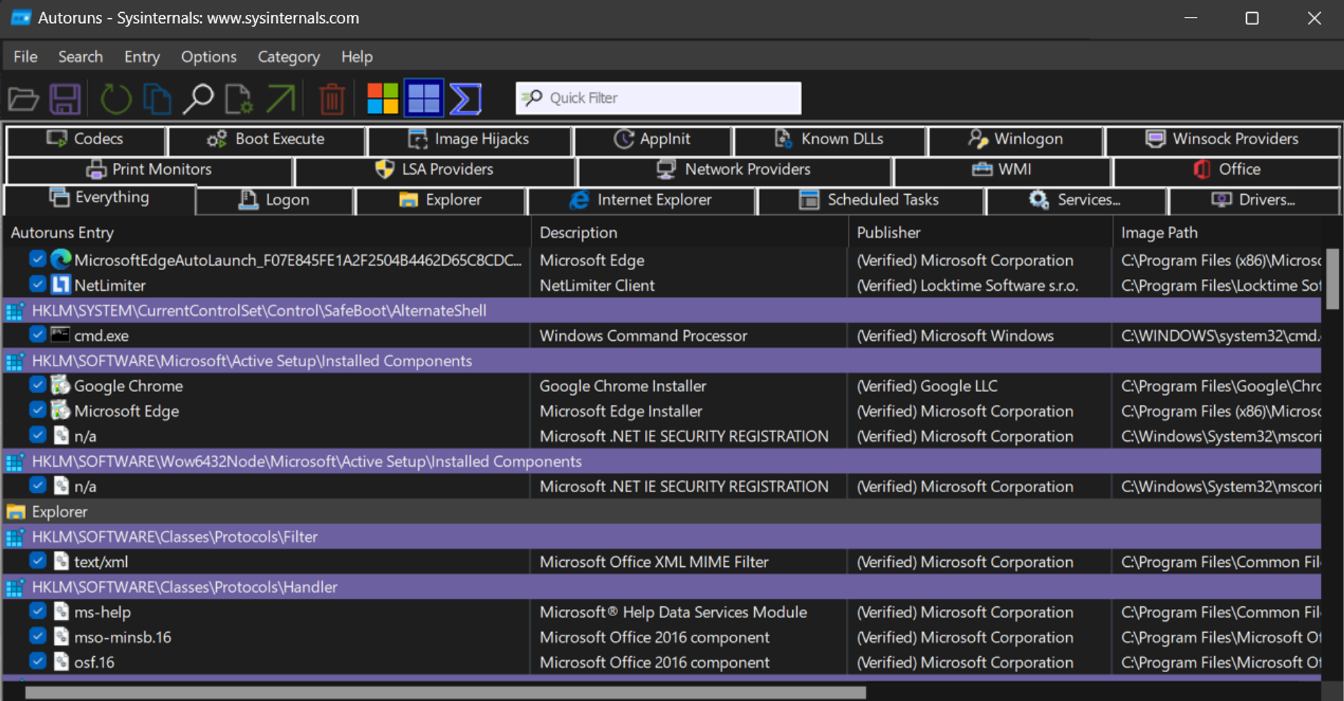Image resolution: width=1344 pixels, height=701 pixels.
Task: Uncheck the ms-help entry checkbox
Action: point(38,611)
